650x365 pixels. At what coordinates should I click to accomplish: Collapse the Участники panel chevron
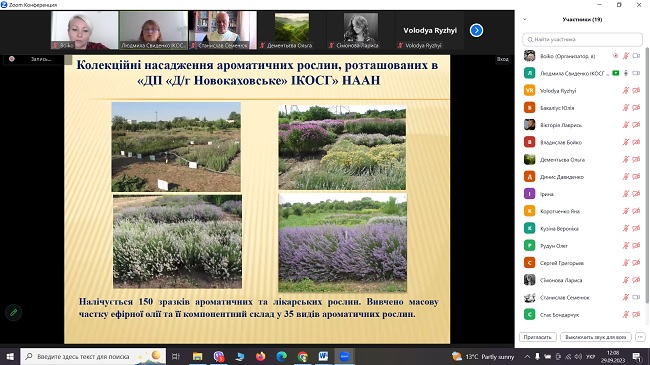tap(525, 19)
